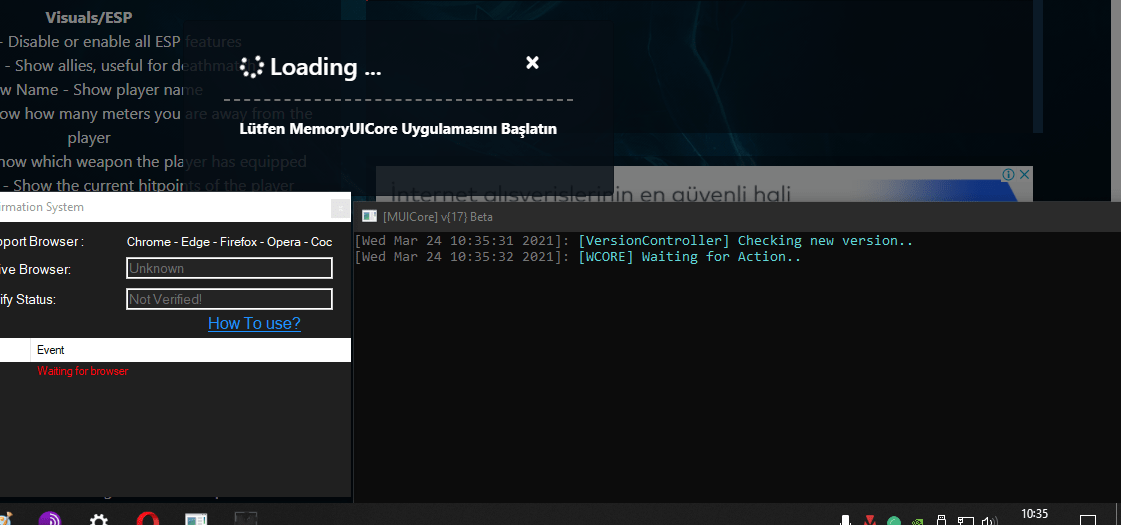Open the volume speaker tray icon
The width and height of the screenshot is (1121, 525).
[x=990, y=521]
